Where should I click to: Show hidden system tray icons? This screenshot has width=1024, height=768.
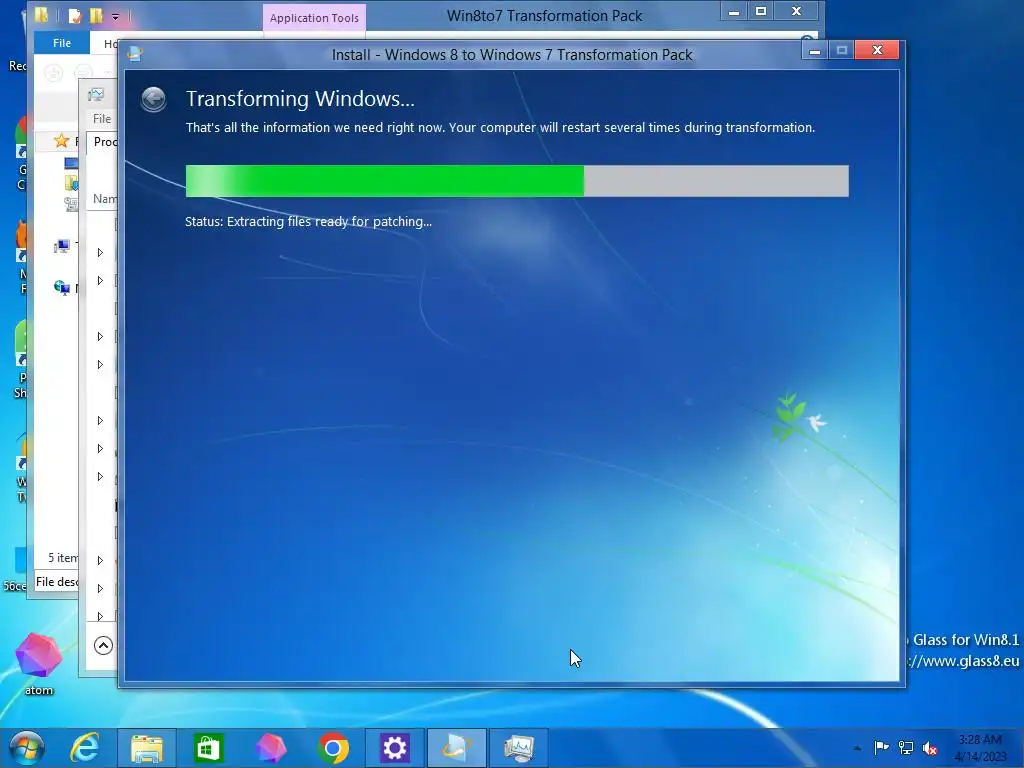(x=857, y=748)
